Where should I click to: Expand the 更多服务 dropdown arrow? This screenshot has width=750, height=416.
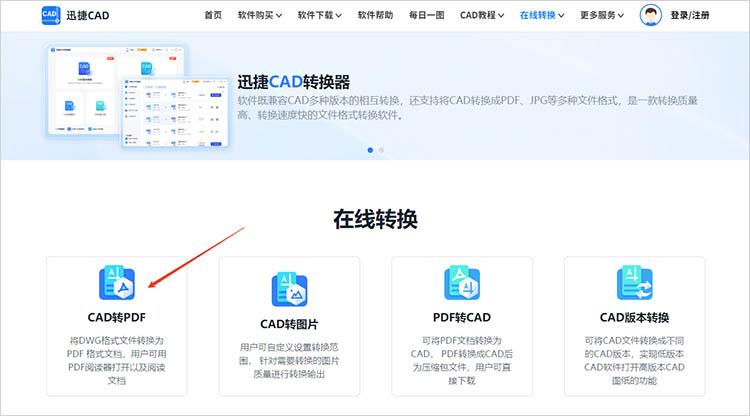pos(621,16)
